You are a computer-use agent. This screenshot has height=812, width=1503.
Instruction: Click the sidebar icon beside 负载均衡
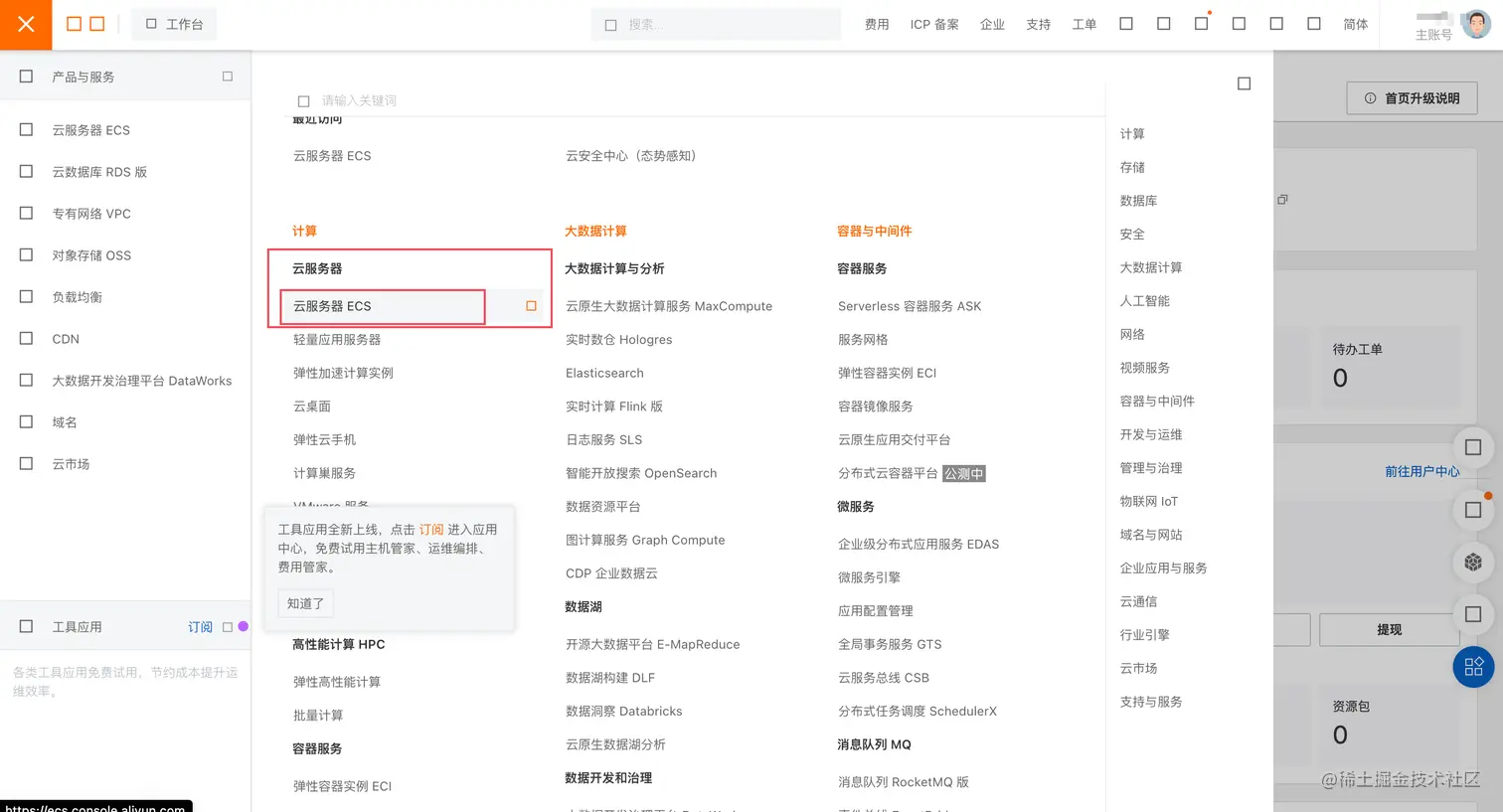pyautogui.click(x=26, y=297)
